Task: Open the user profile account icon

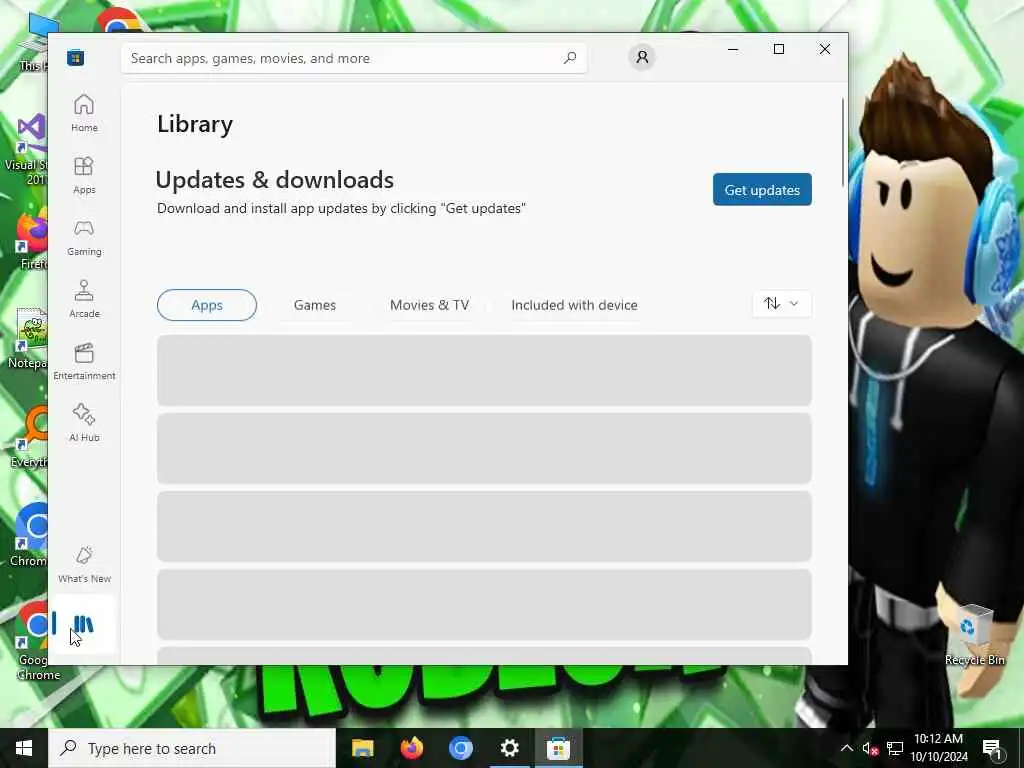Action: (642, 57)
